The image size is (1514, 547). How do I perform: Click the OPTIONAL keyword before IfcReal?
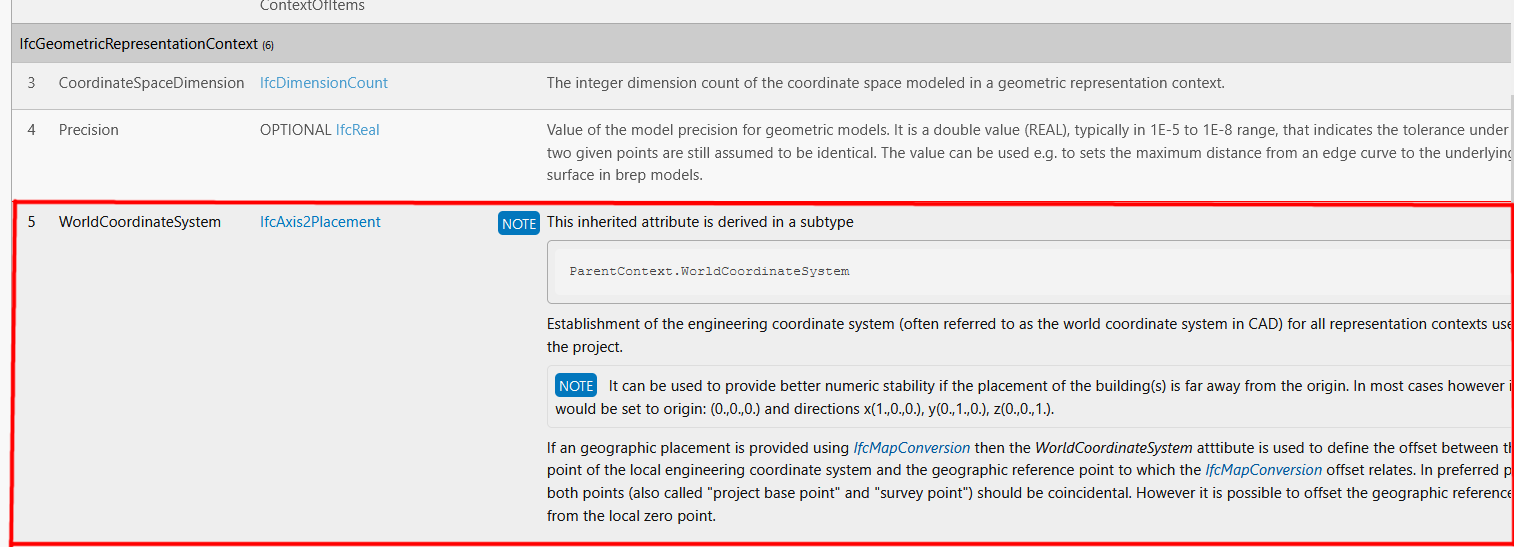point(295,130)
